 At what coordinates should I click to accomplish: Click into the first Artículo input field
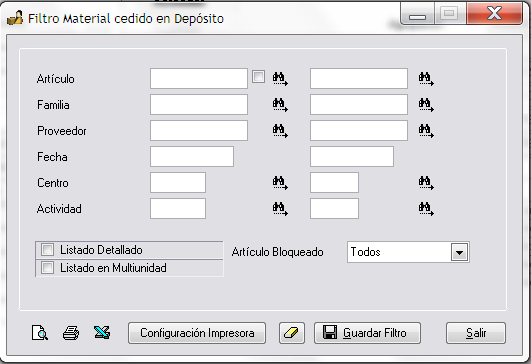pos(199,79)
